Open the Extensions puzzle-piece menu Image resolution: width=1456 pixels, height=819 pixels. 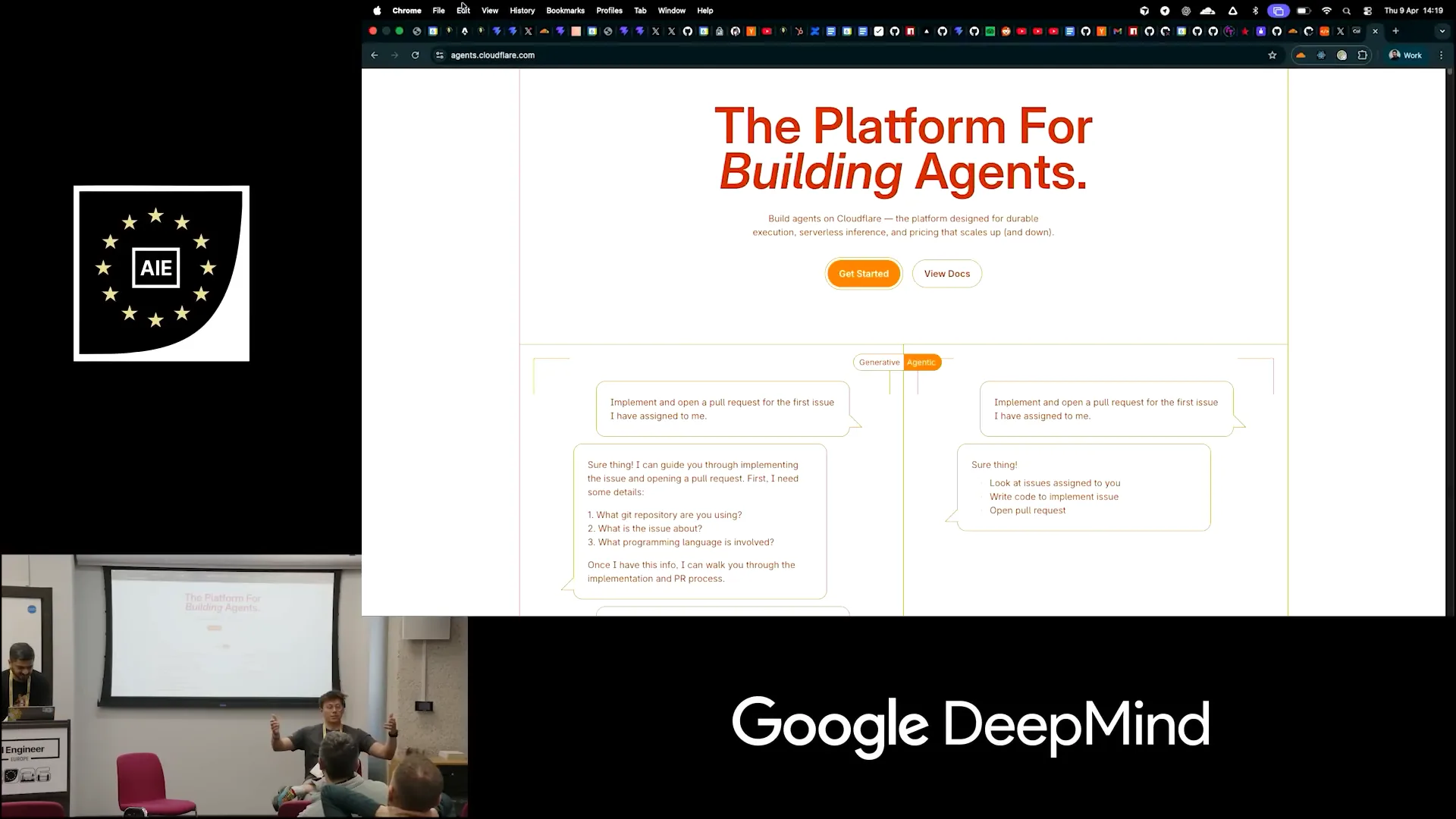pyautogui.click(x=1362, y=55)
